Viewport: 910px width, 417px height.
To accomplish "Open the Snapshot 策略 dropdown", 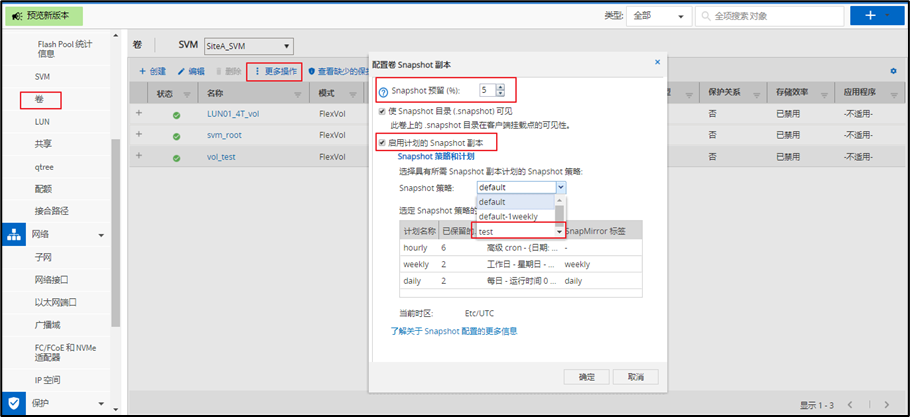I will 522,187.
